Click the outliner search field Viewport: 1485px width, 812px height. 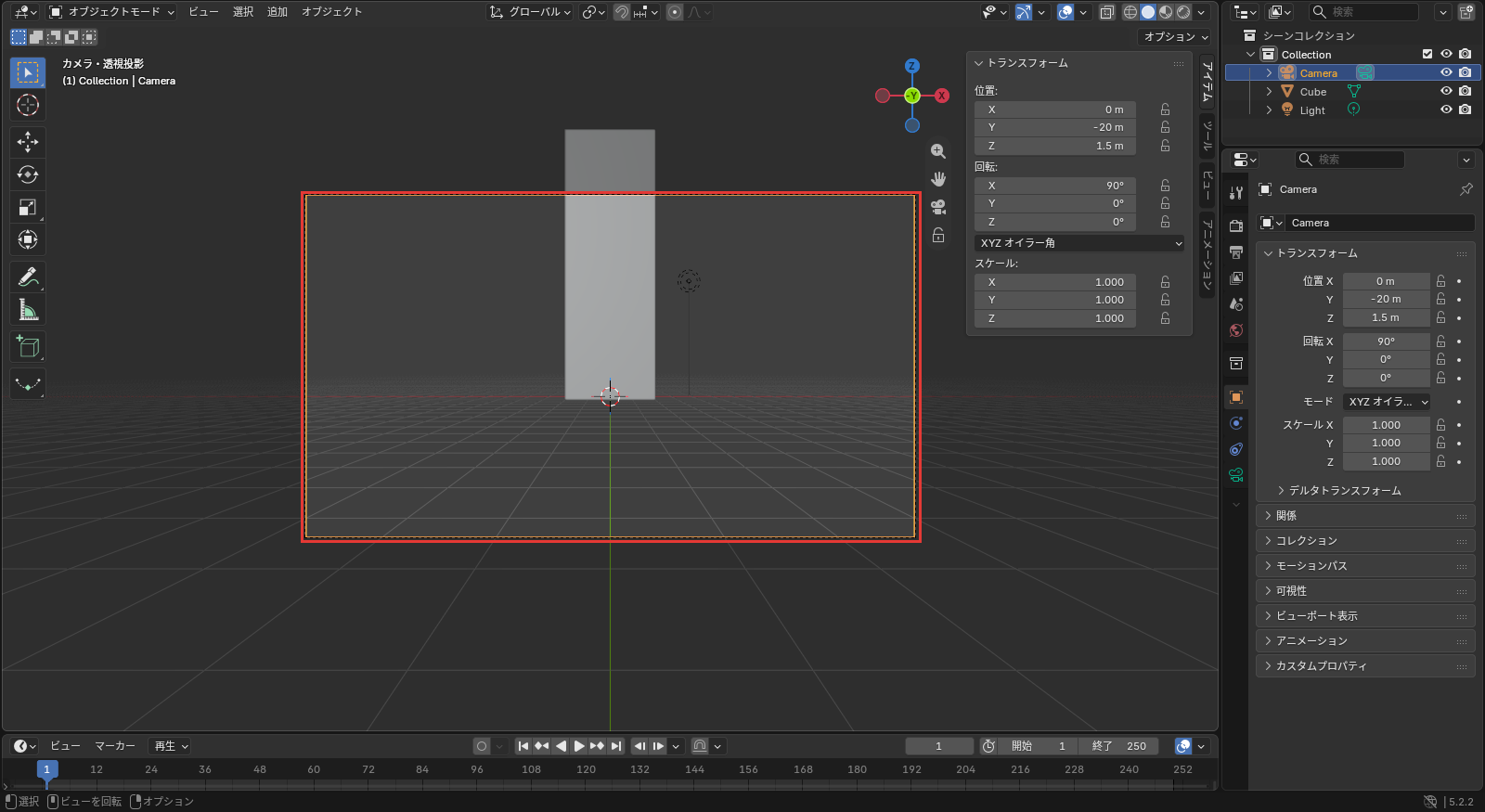pyautogui.click(x=1363, y=12)
